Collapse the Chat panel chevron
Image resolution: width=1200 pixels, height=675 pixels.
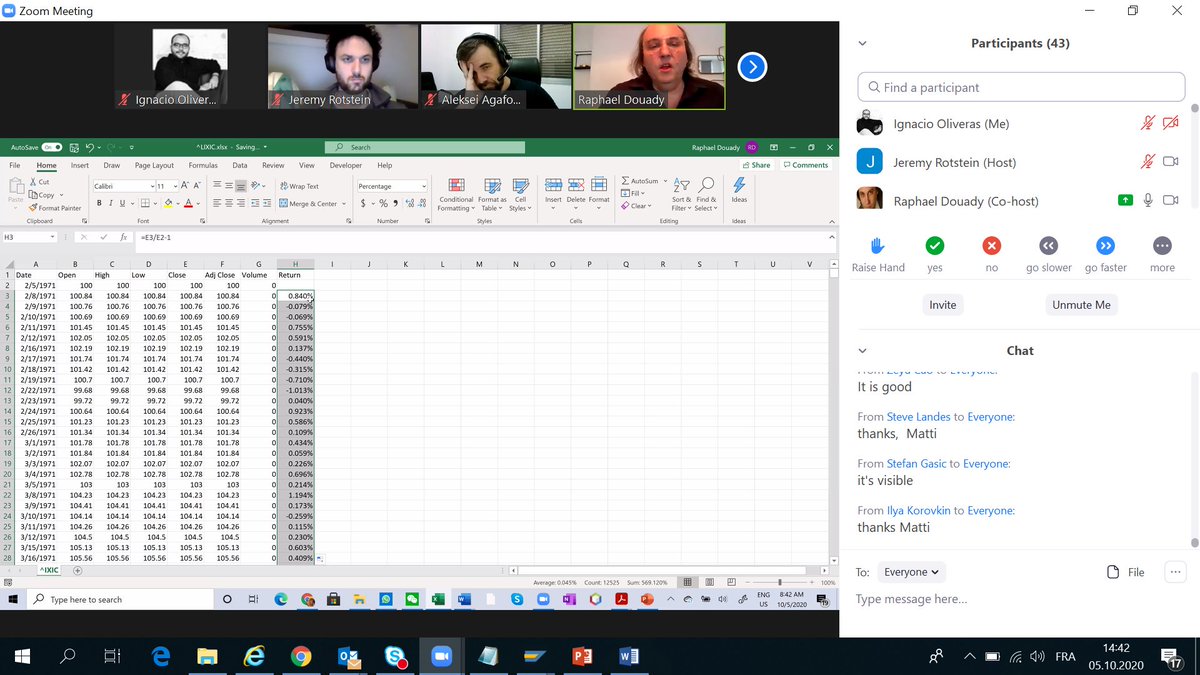(862, 351)
